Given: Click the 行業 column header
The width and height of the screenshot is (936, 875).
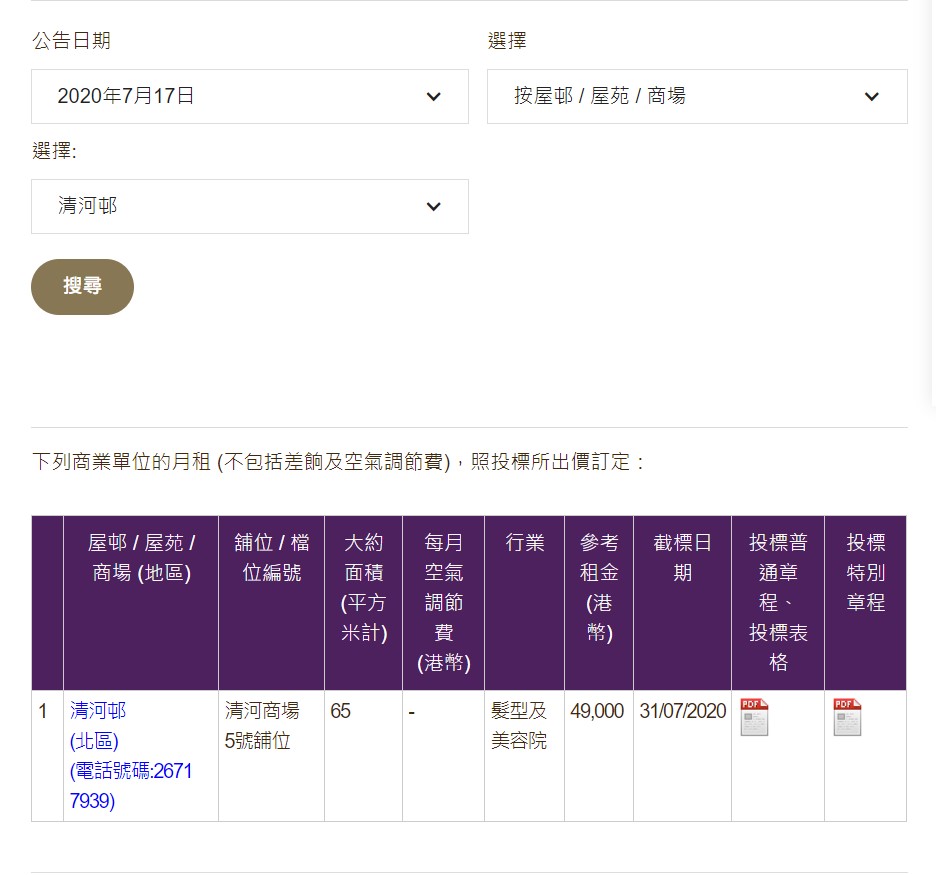Looking at the screenshot, I should 525,603.
